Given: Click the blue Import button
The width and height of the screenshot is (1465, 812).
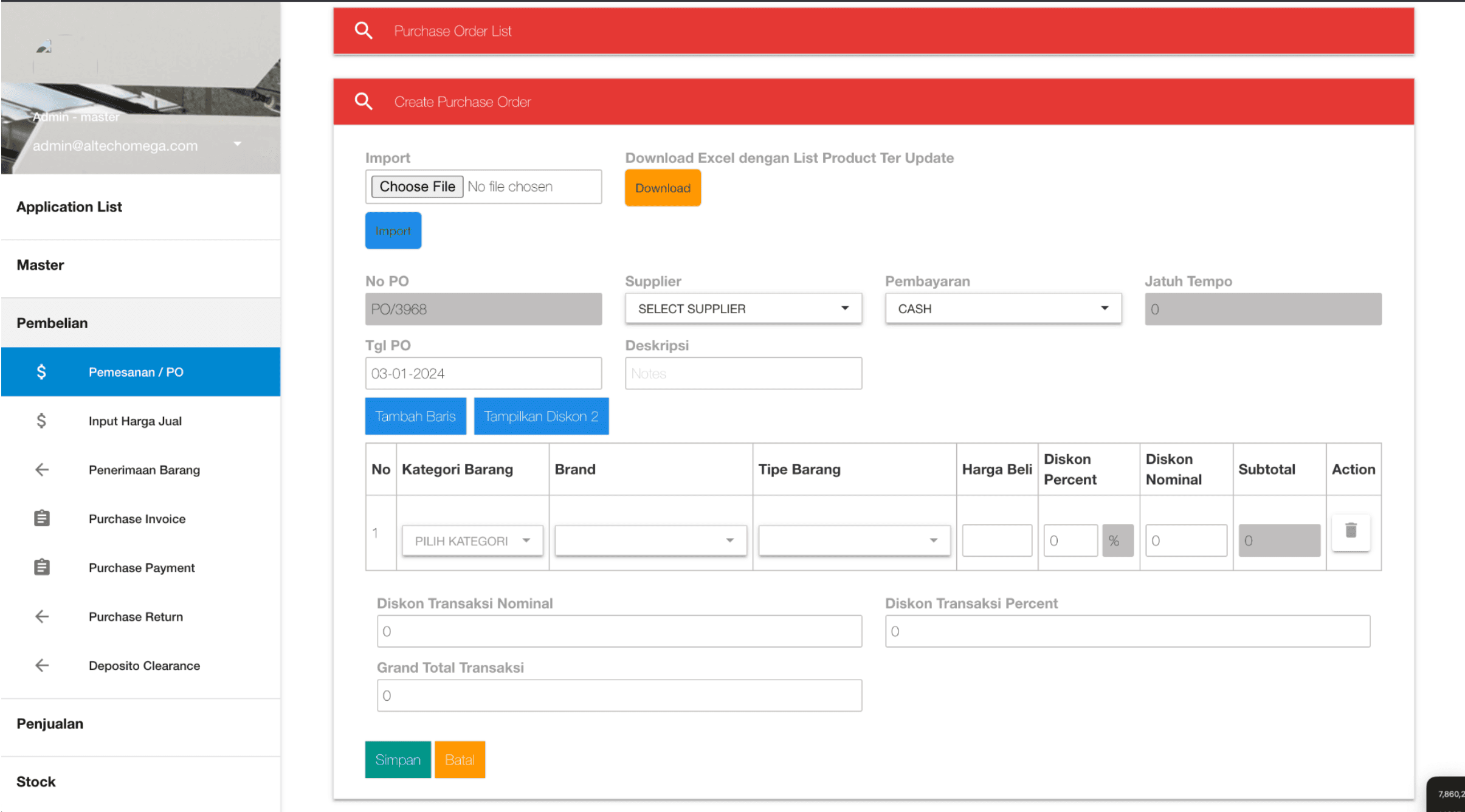Looking at the screenshot, I should point(393,230).
